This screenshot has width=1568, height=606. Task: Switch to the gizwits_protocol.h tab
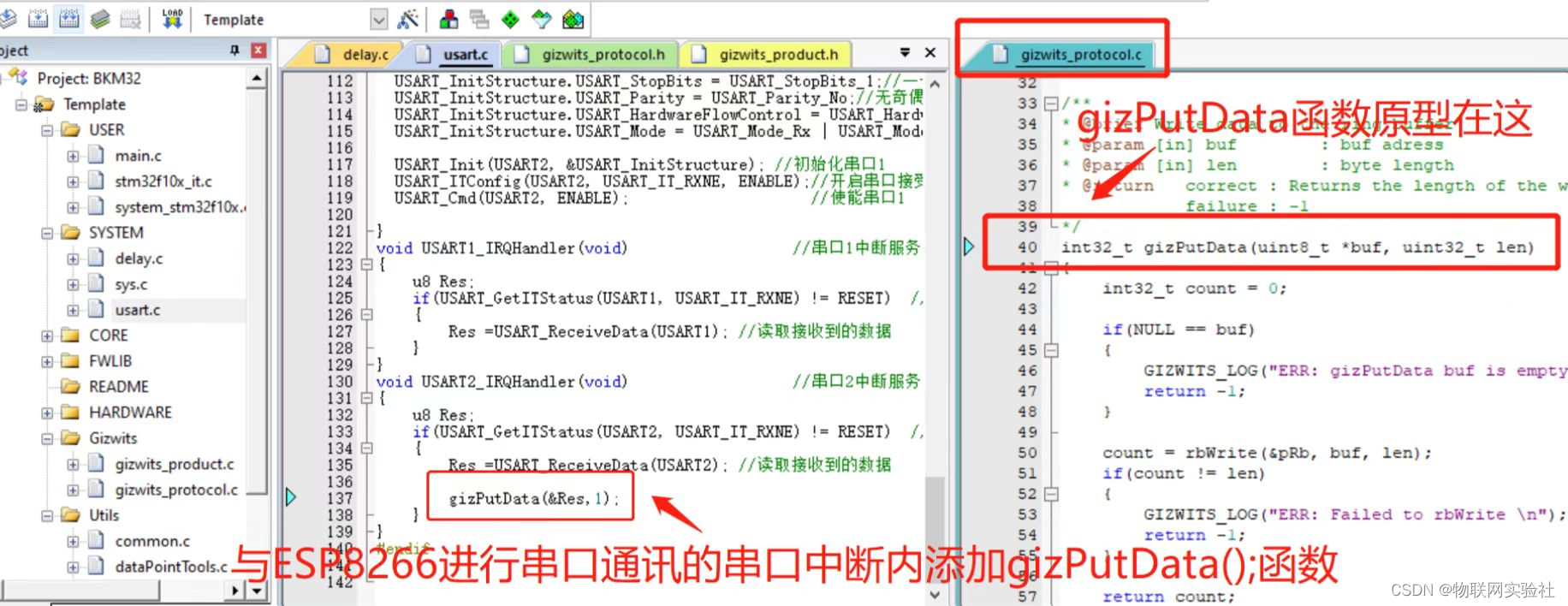(591, 54)
